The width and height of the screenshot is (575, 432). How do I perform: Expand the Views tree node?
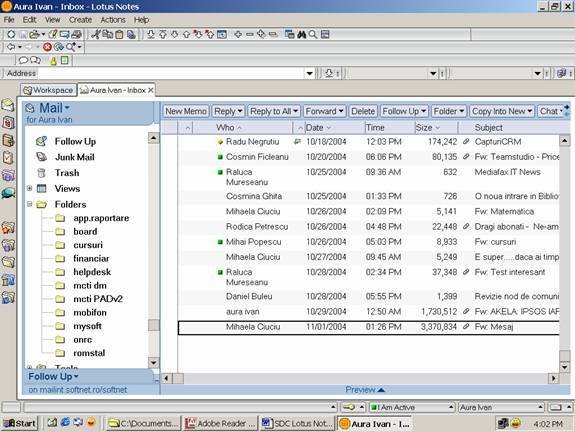click(30, 188)
